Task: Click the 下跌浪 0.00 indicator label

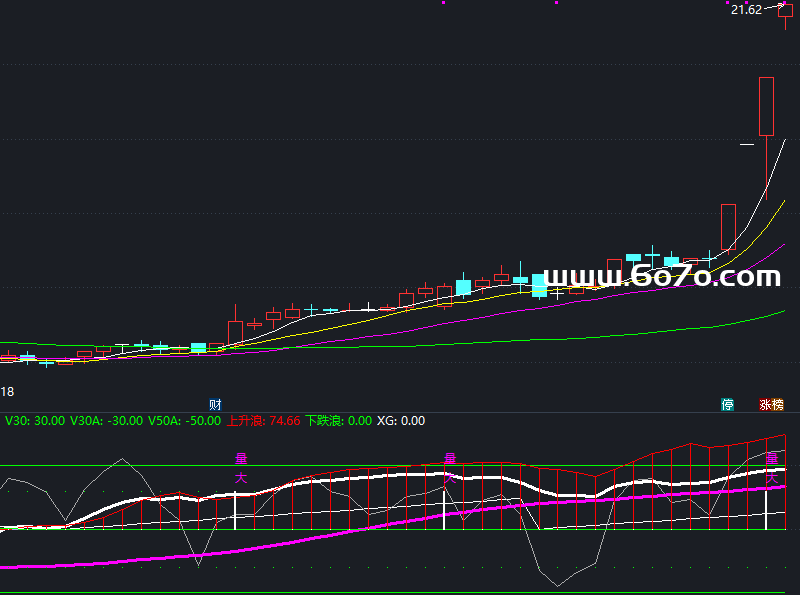Action: tap(338, 421)
